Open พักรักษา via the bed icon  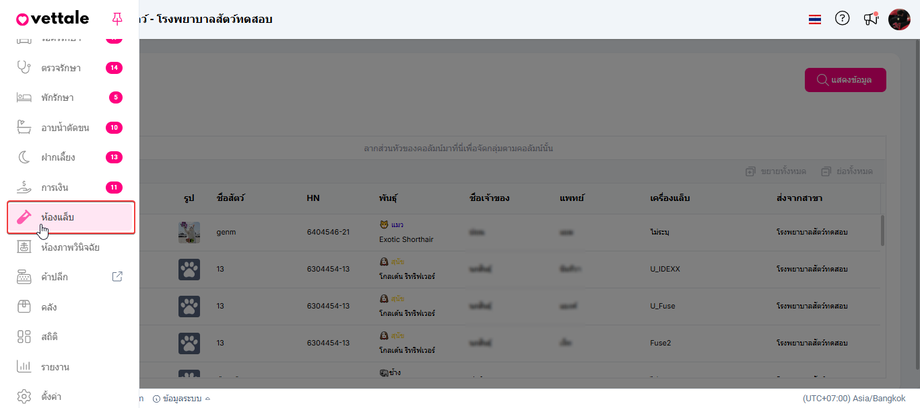(23, 97)
